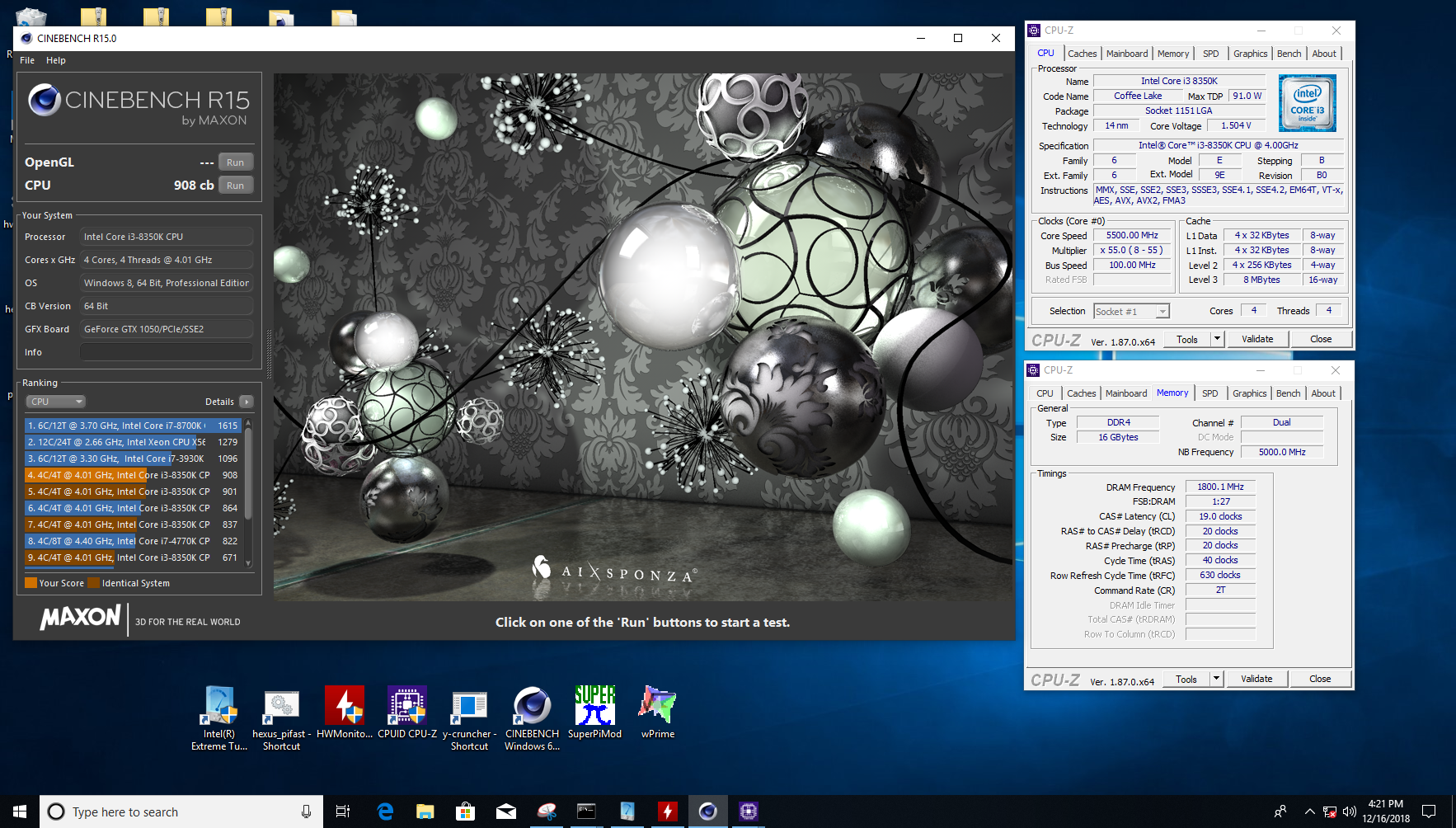Viewport: 1456px width, 828px height.
Task: Open the Windows Start menu
Action: tap(20, 812)
